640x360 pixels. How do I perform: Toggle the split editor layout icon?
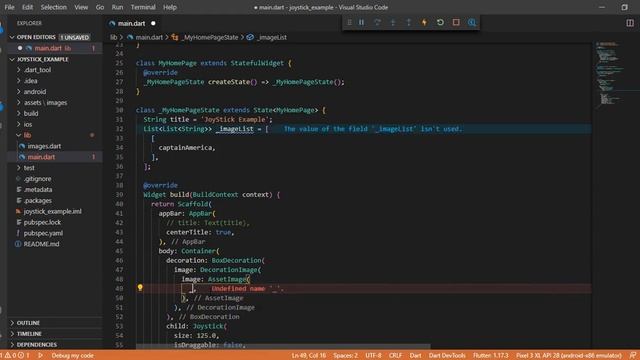pos(630,23)
